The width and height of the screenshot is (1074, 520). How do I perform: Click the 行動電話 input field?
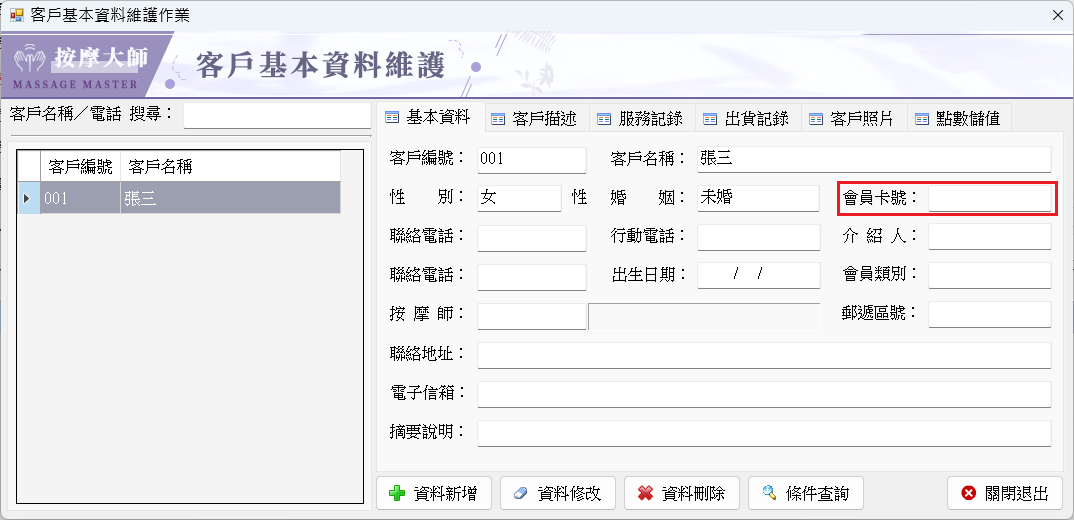[758, 237]
